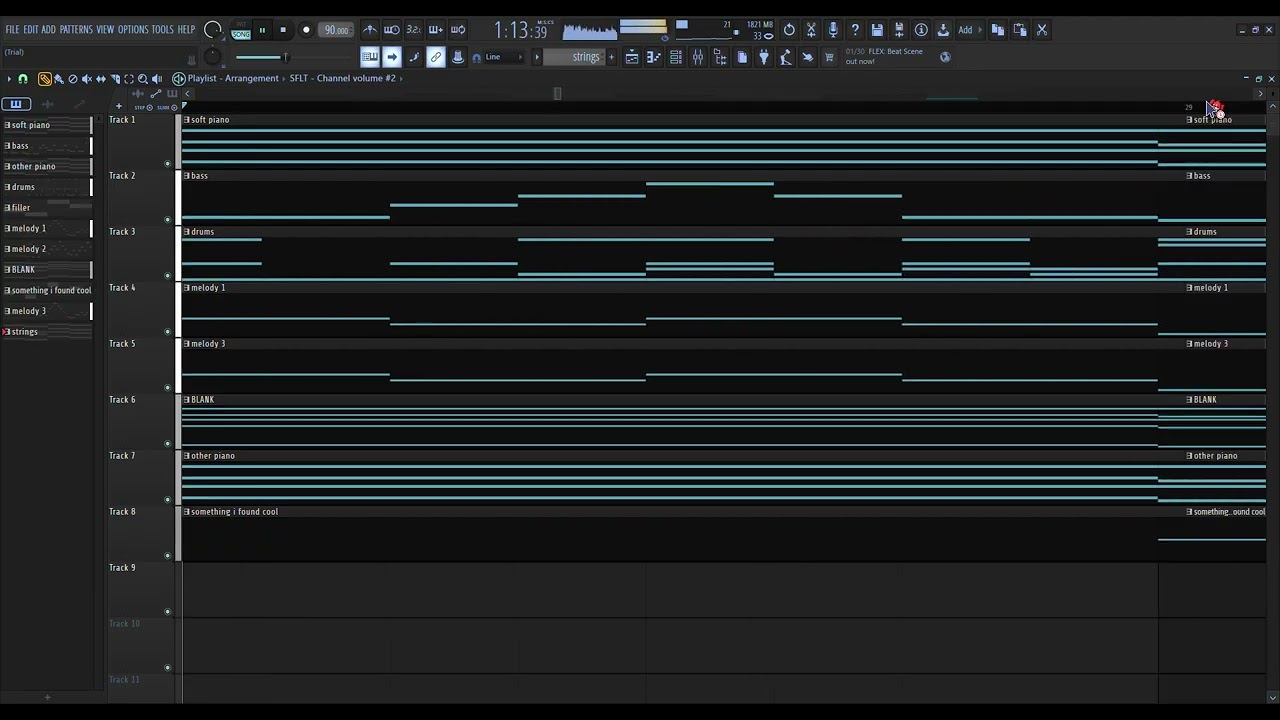Open the Browser icon in toolbar
The image size is (1280, 720).
720,57
